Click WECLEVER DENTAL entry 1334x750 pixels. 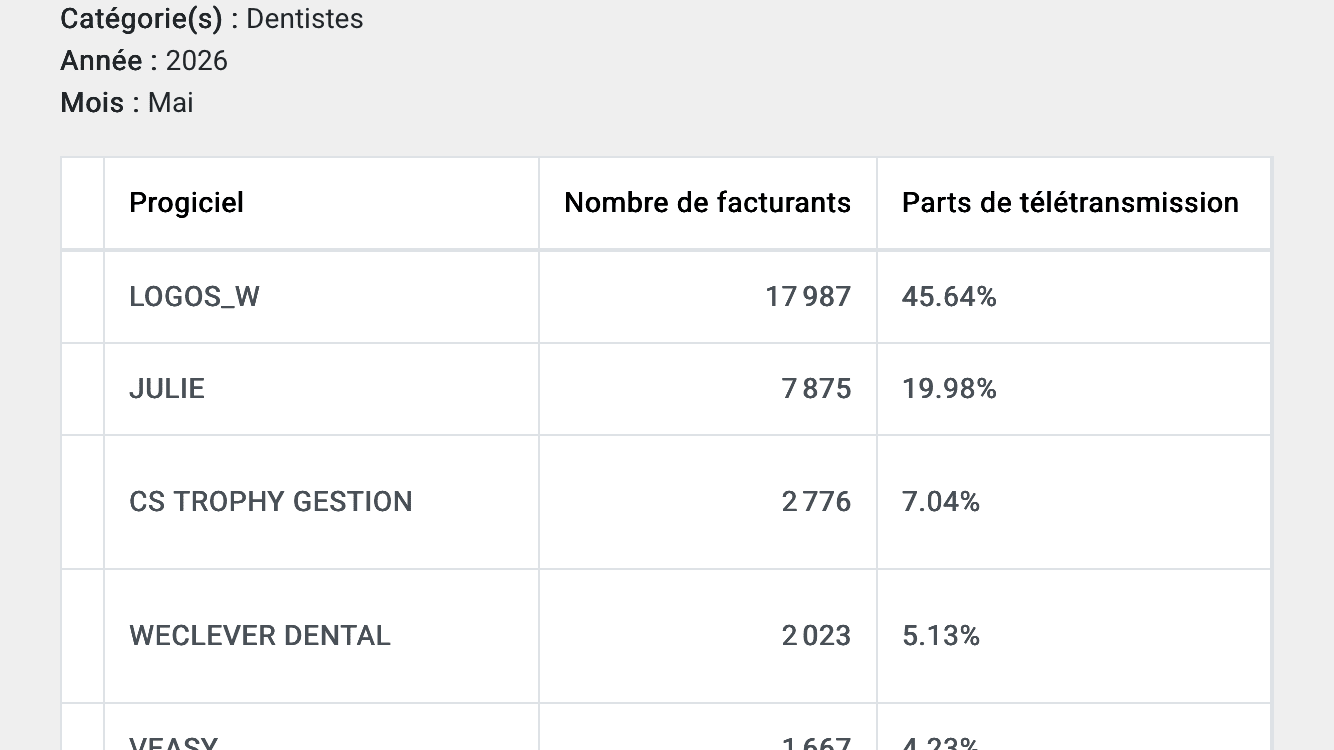click(260, 636)
